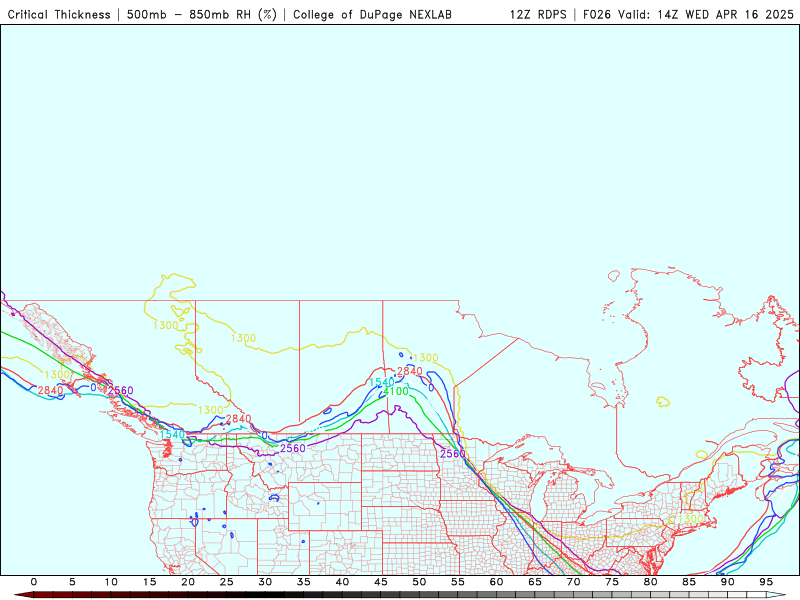Image resolution: width=800 pixels, height=600 pixels.
Task: Click the "500mb – 850mb RH (%)" header label
Action: (202, 14)
